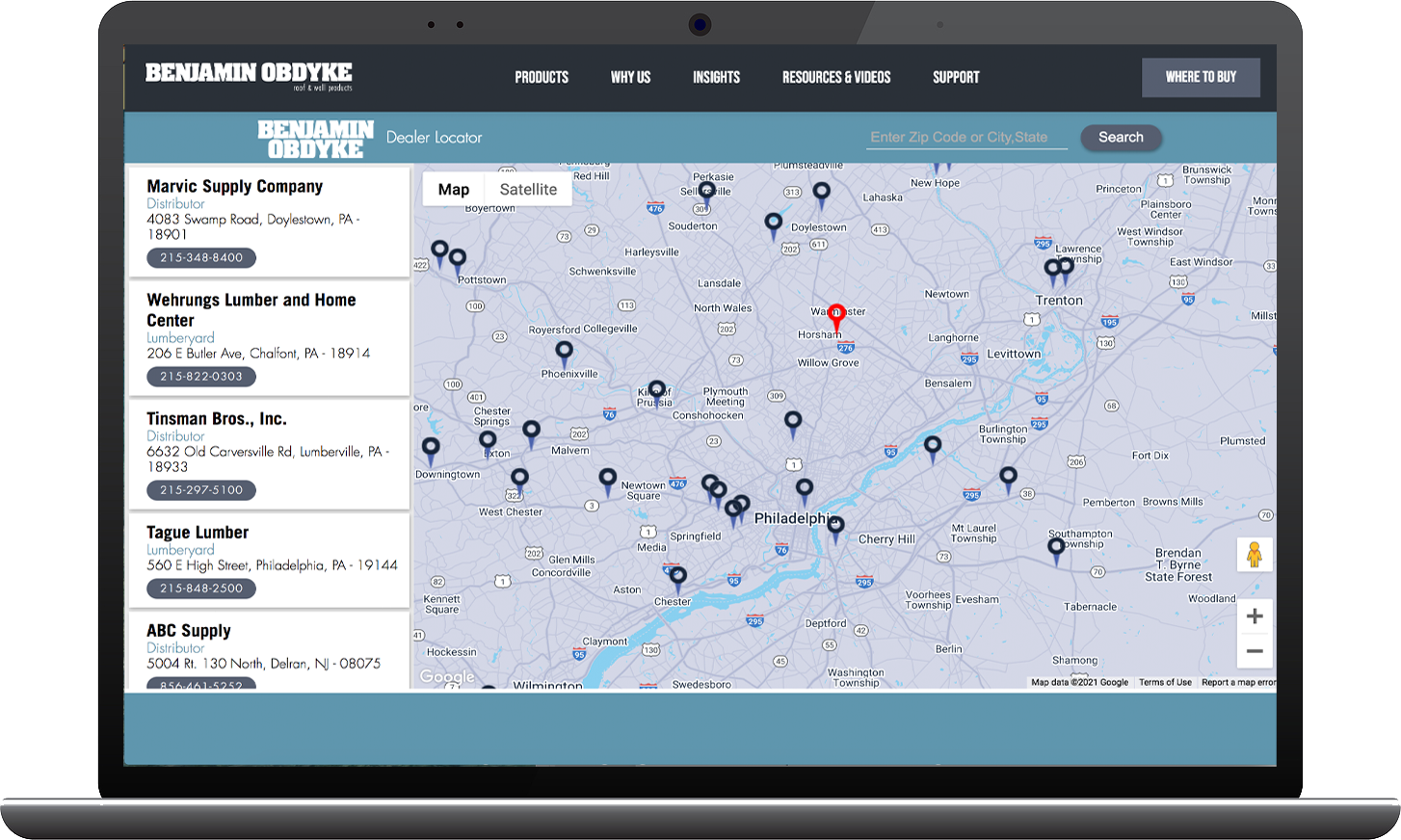Click the Dealer Locator banner logo

[x=316, y=139]
